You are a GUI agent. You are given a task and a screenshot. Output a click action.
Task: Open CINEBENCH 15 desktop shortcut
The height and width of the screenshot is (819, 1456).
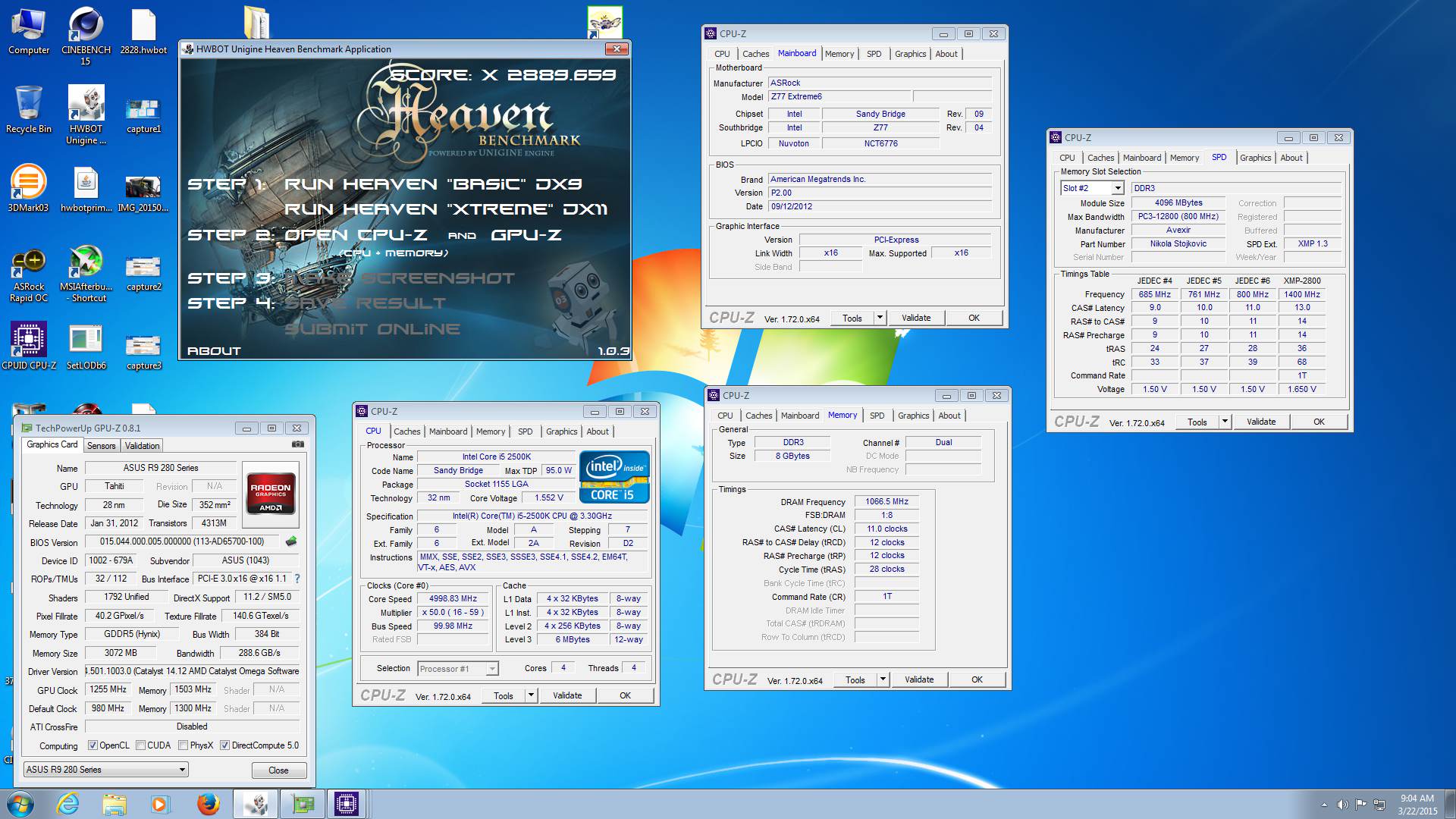coord(86,36)
